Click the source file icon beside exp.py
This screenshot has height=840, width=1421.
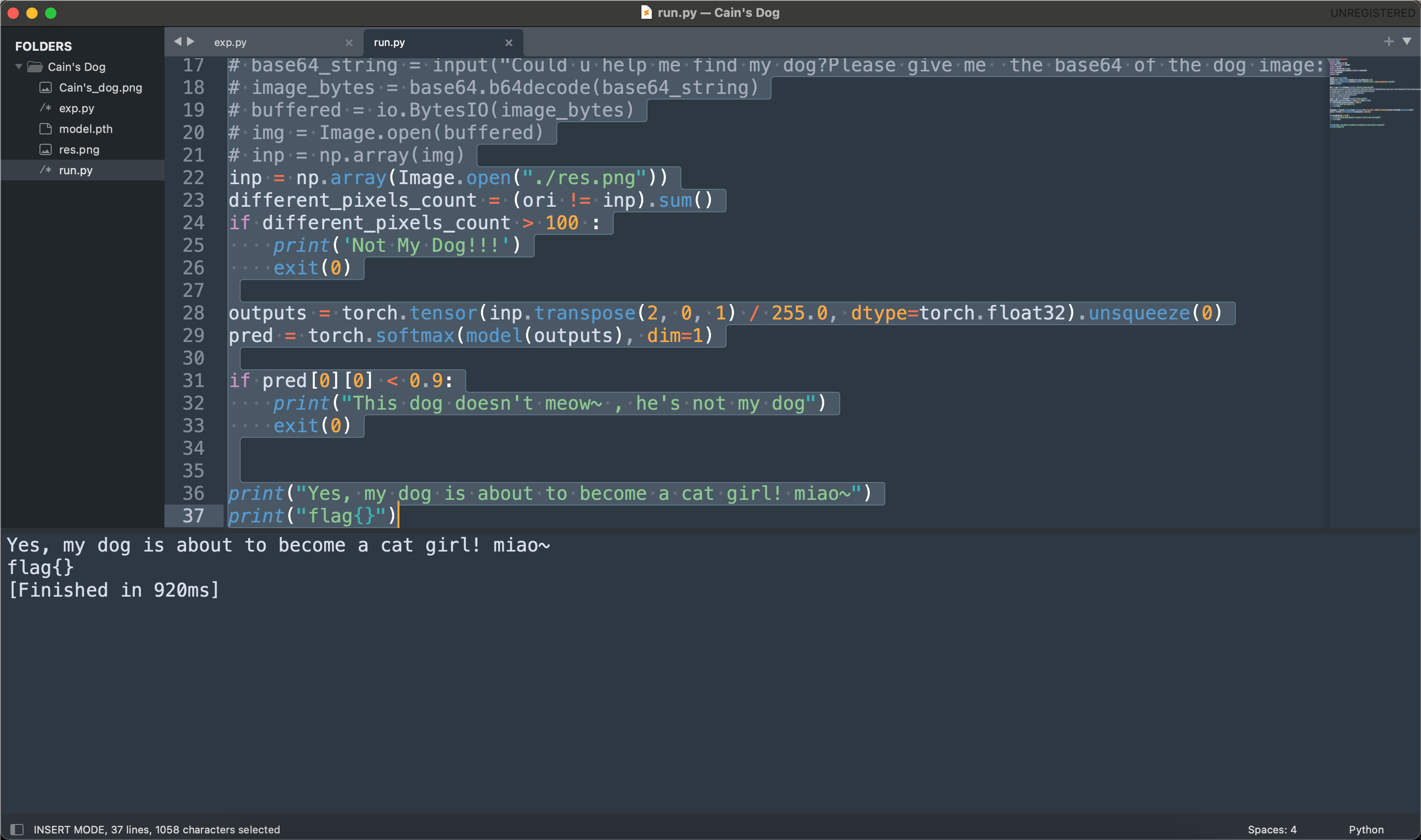pos(46,108)
